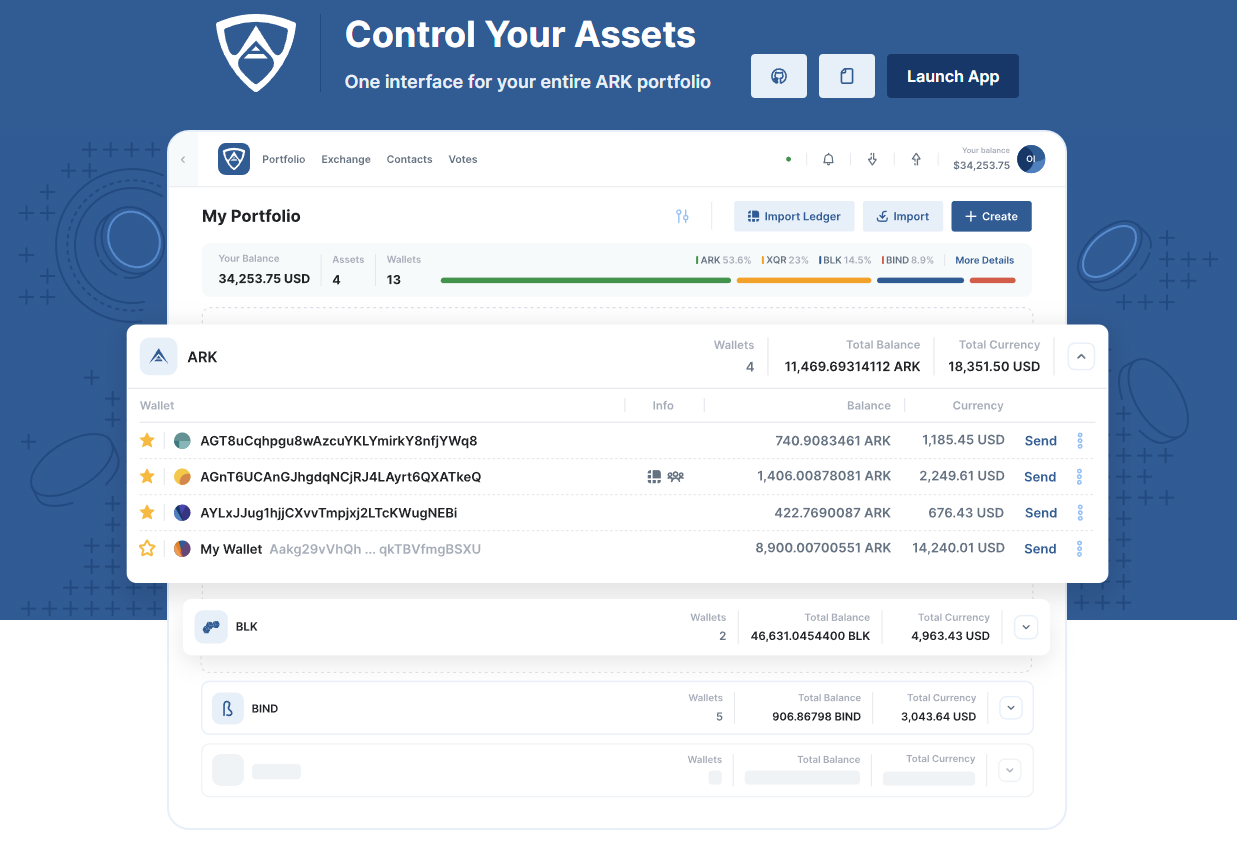The height and width of the screenshot is (842, 1237).
Task: Click the BIND 8.9% legend label
Action: 908,260
